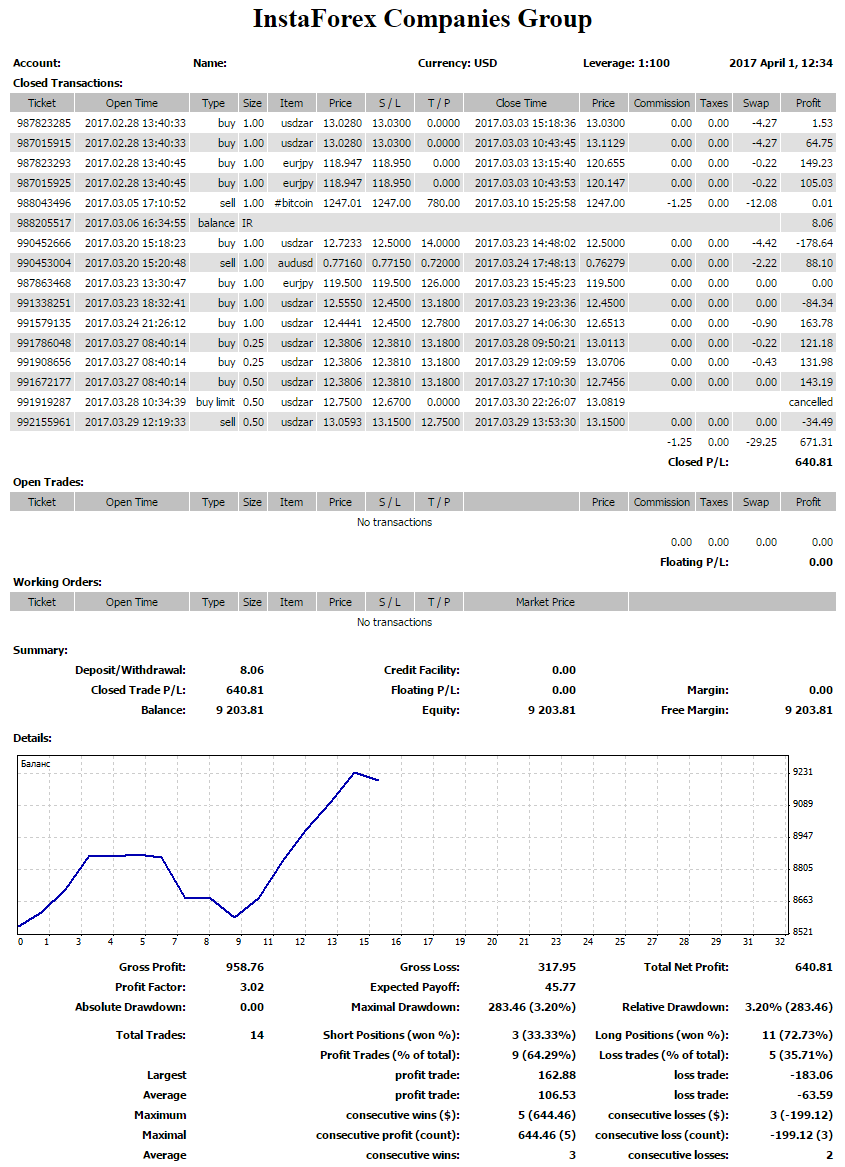Click ticket number 988205517
The image size is (845, 1167).
coord(44,223)
